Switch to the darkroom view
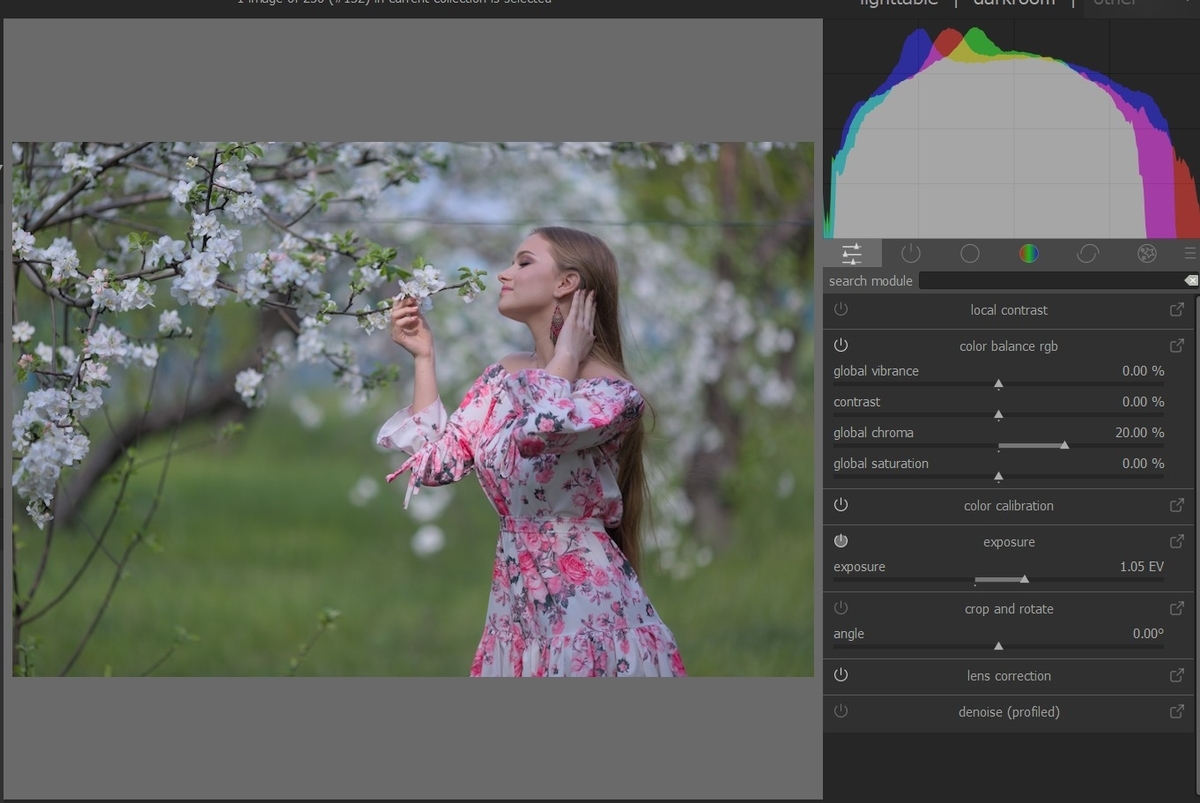This screenshot has height=803, width=1200. tap(1013, 3)
